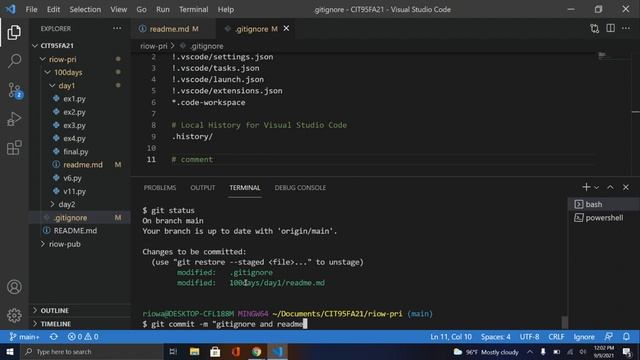Open Source Control view with 2 changes
The height and width of the screenshot is (360, 640).
15,90
